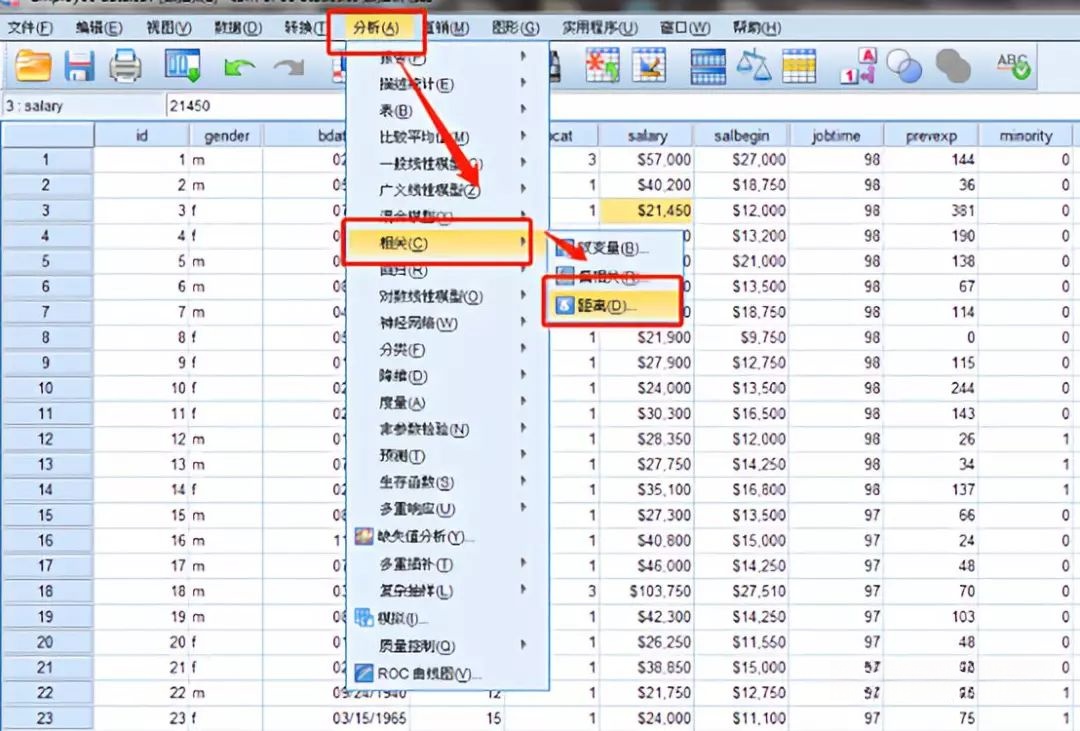Viewport: 1080px width, 731px height.
Task: Open the 实用程序(U) menu
Action: [600, 28]
